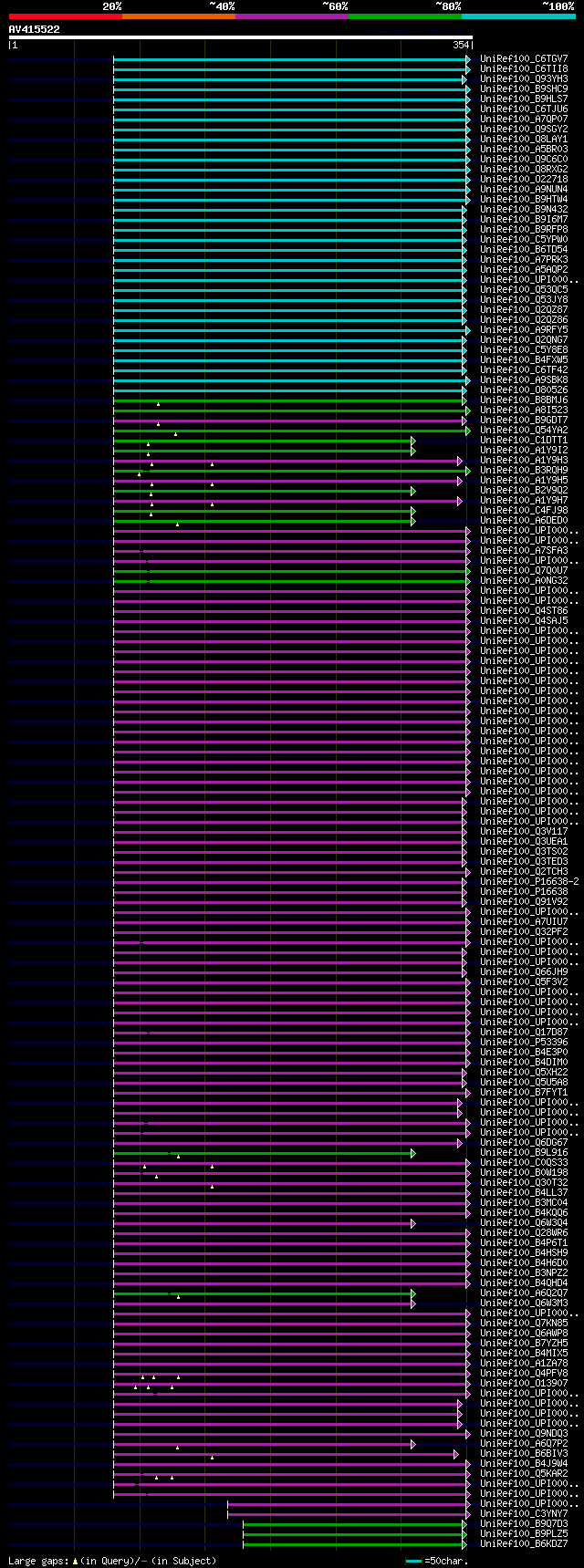Image resolution: width=584 pixels, height=1568 pixels.
Task: Click the green alignment bar for UniRef100_A6Q2Q7
Action: pos(263,1293)
